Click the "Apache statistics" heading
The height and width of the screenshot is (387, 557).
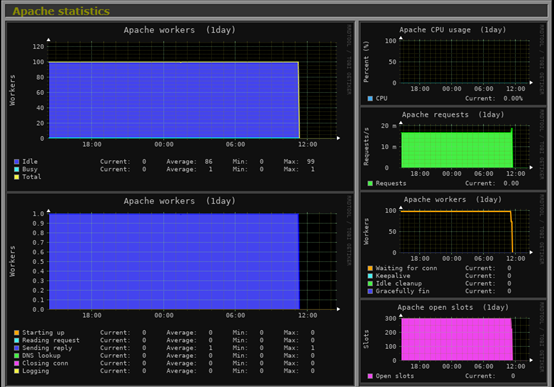coord(61,11)
